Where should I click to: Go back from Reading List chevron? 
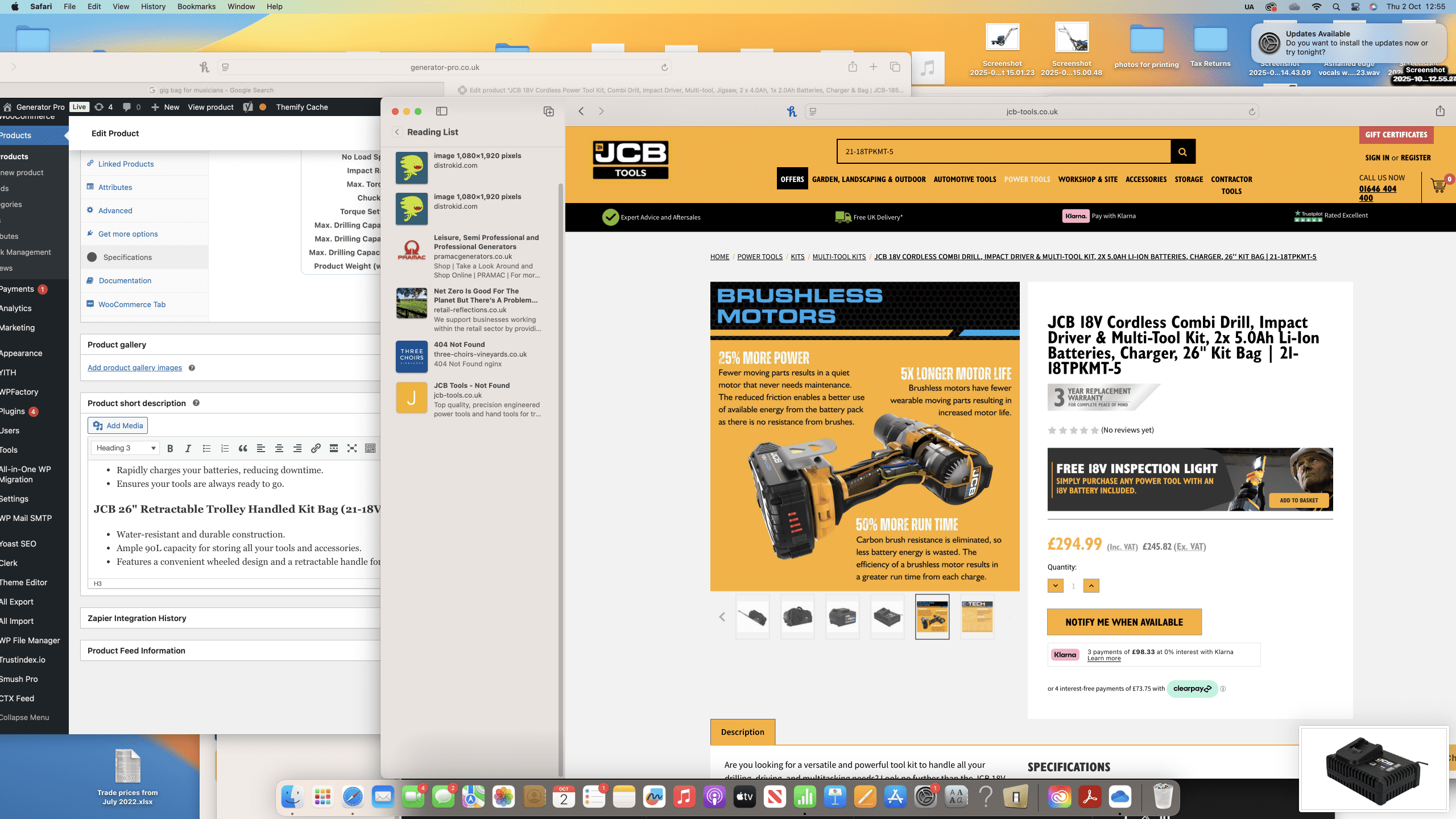tap(397, 132)
